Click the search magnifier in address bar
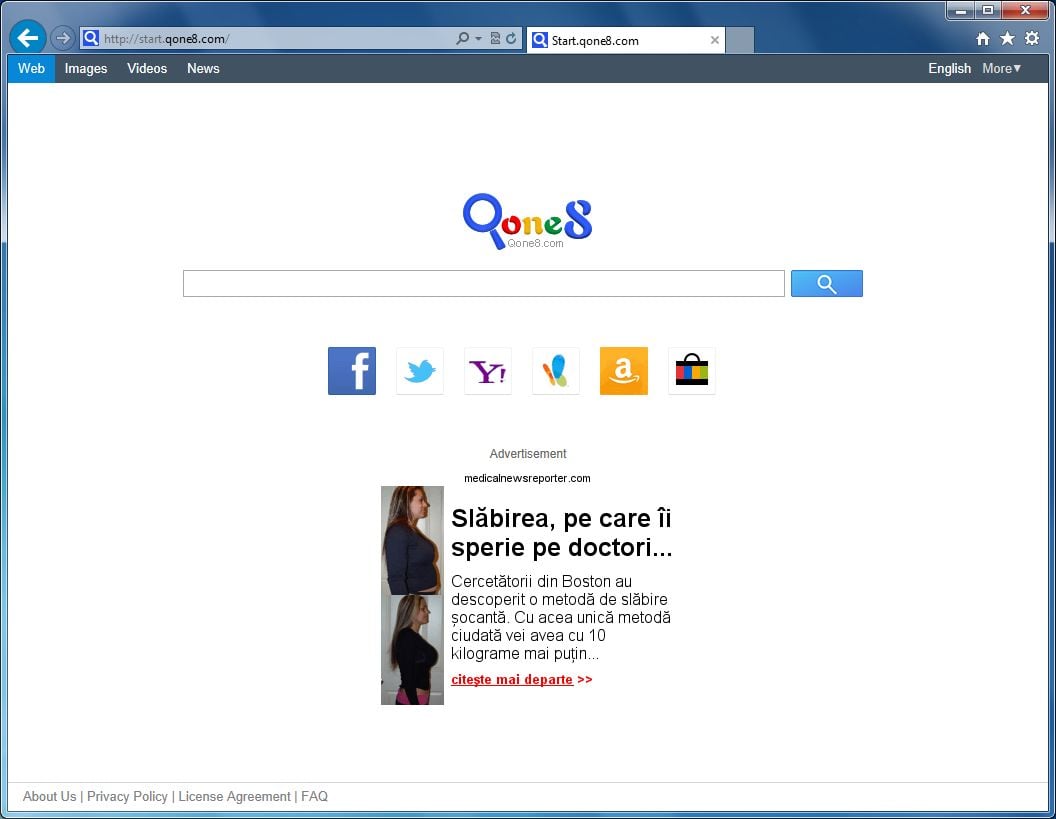This screenshot has height=819, width=1056. [462, 38]
